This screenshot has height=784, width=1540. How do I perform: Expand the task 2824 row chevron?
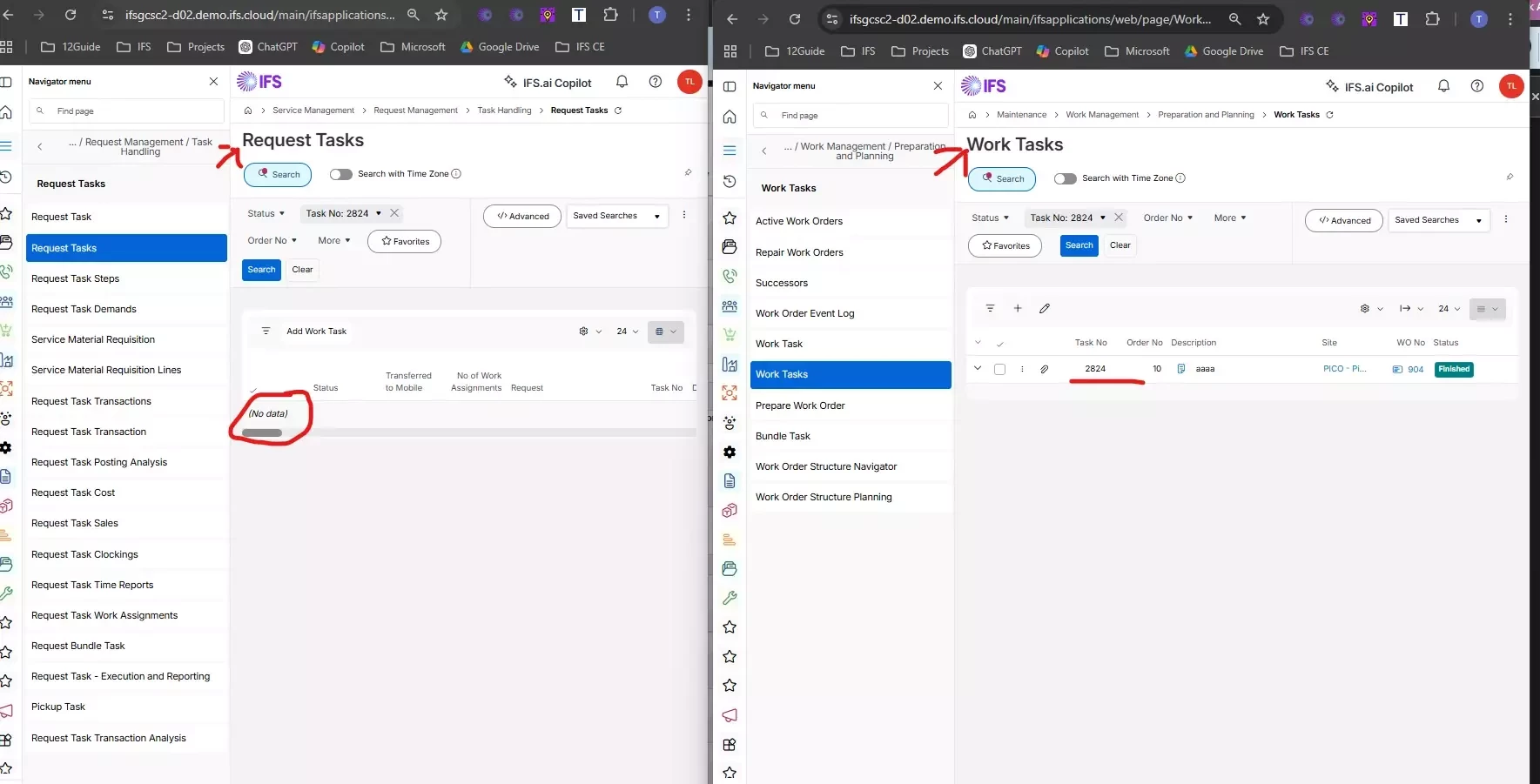[x=978, y=368]
